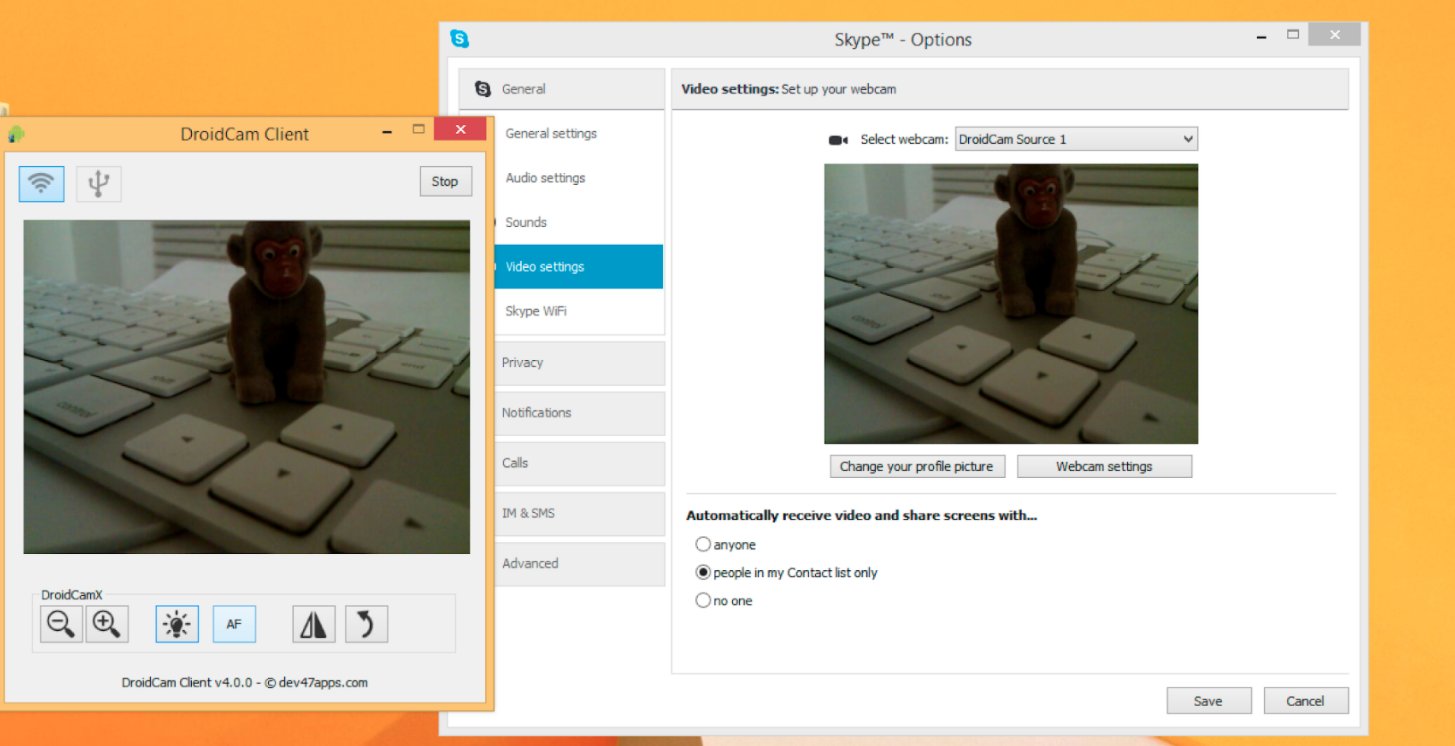The width and height of the screenshot is (1455, 746).
Task: Trigger autofocus with the AF icon
Action: (x=234, y=623)
